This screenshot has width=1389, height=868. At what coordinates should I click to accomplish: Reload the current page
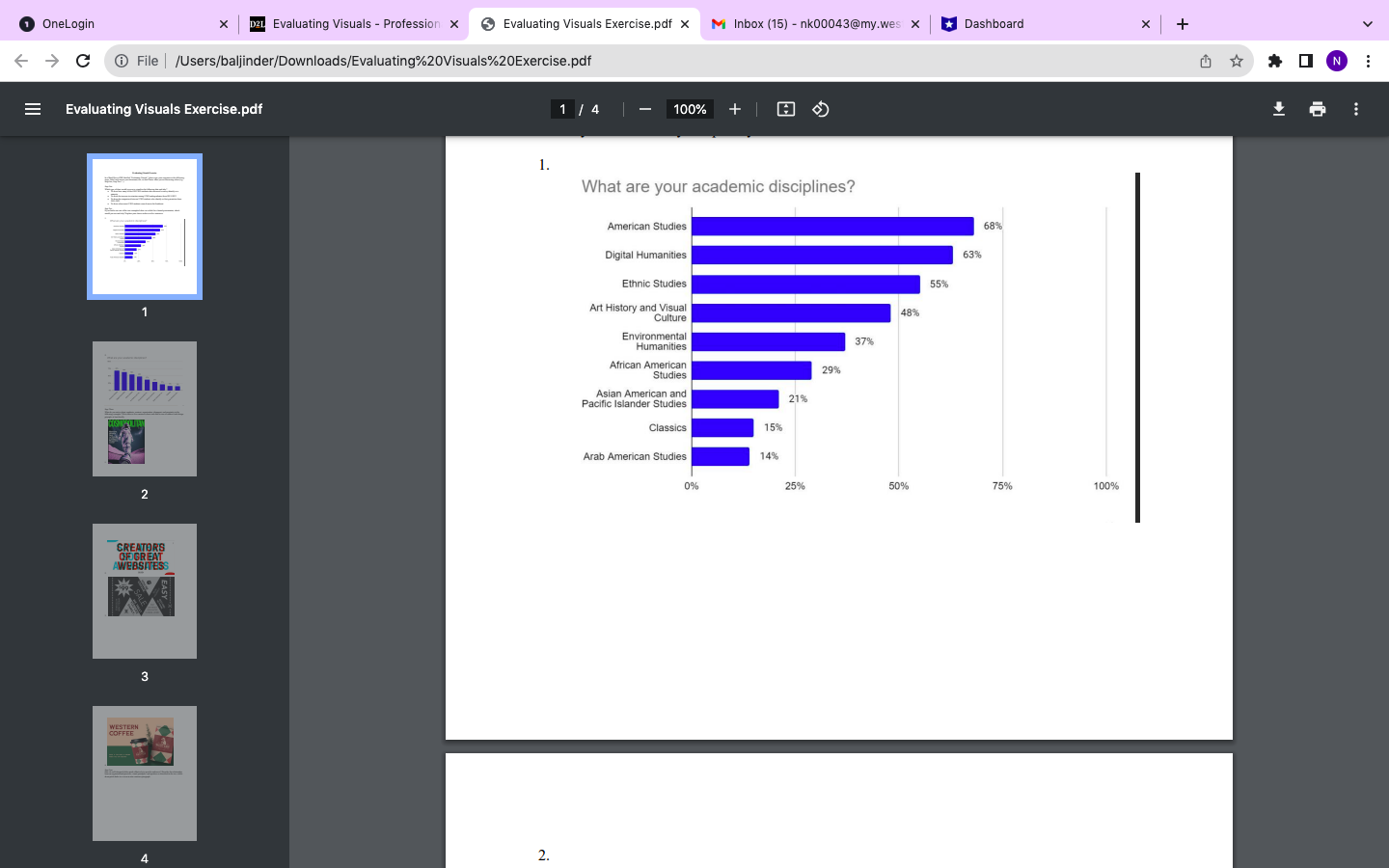[x=83, y=61]
